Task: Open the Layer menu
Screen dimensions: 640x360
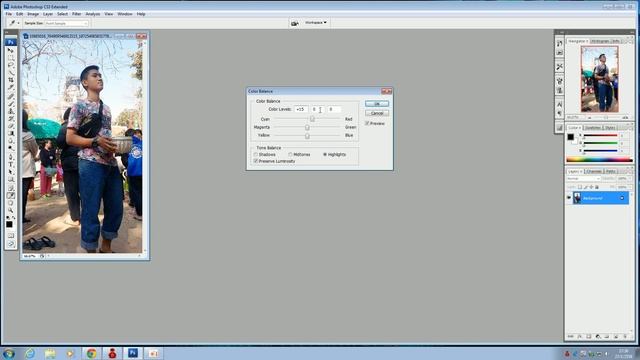Action: (x=48, y=14)
